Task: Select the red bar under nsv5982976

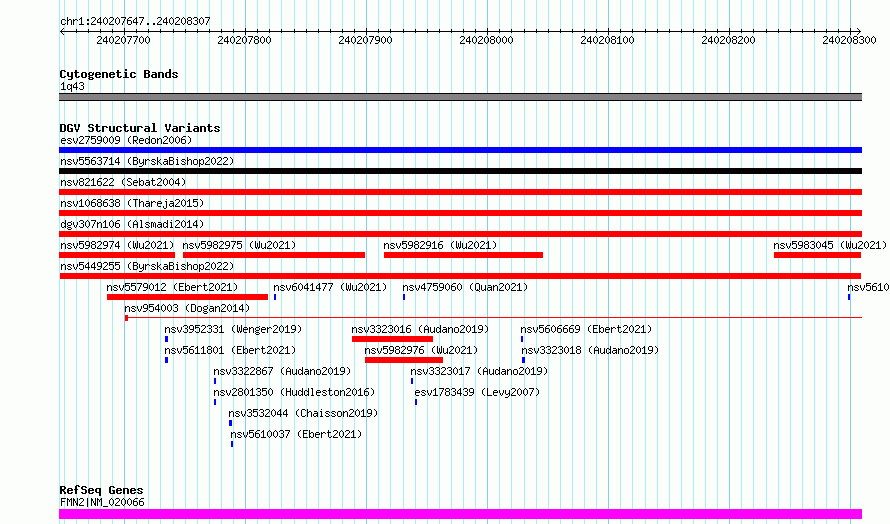Action: click(x=404, y=360)
